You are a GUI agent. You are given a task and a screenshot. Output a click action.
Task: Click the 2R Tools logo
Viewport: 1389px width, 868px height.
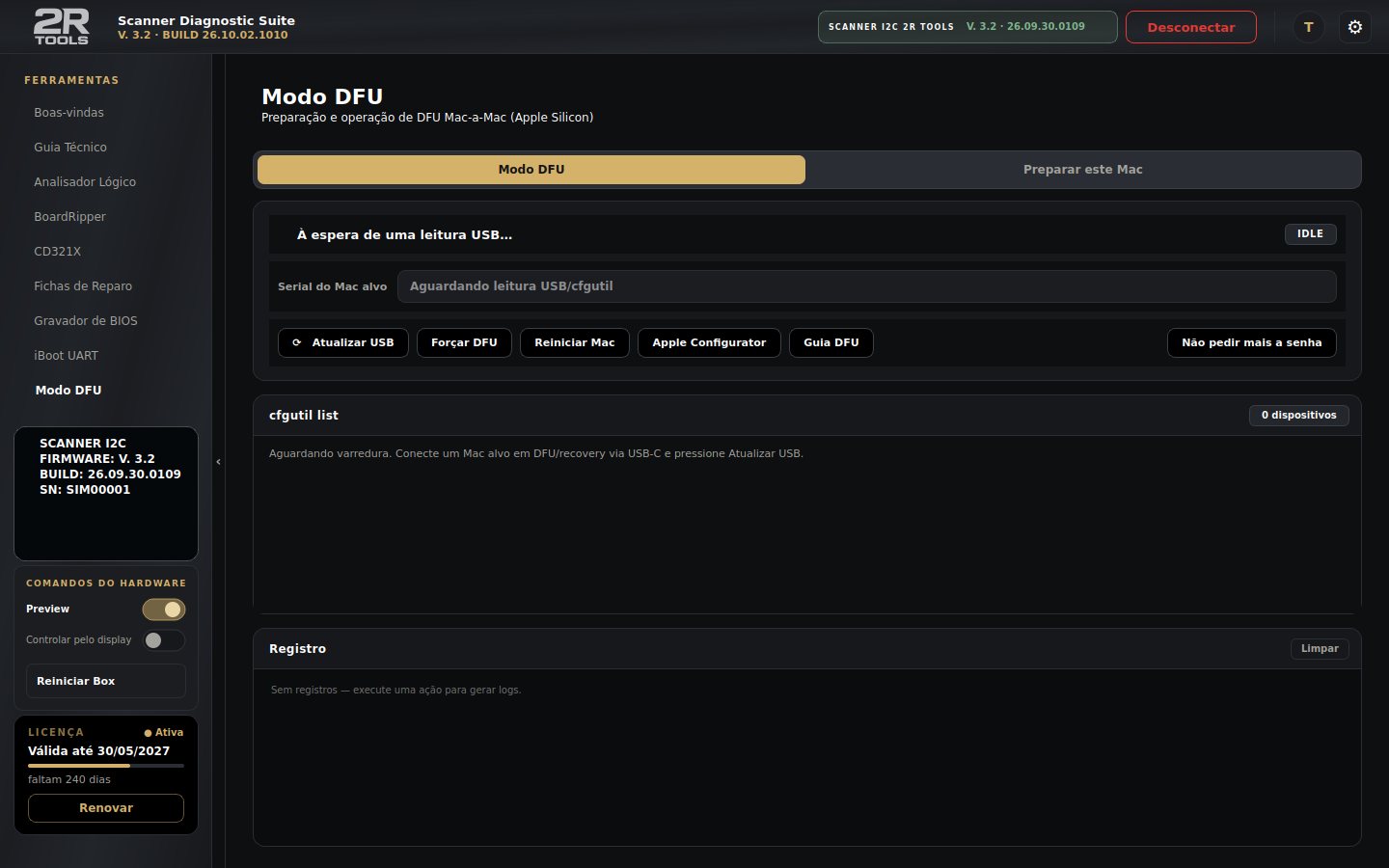(x=62, y=27)
